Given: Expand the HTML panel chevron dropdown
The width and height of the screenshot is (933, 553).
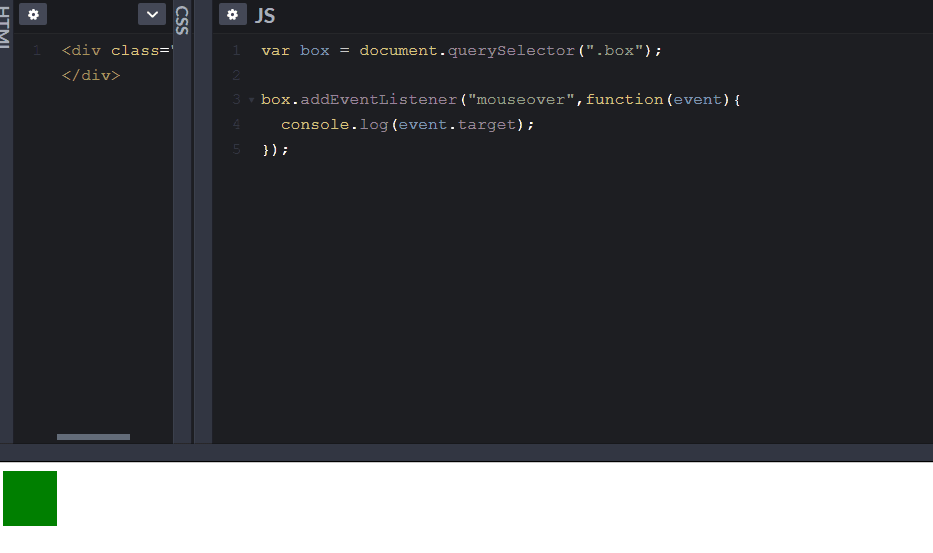Looking at the screenshot, I should coord(152,14).
